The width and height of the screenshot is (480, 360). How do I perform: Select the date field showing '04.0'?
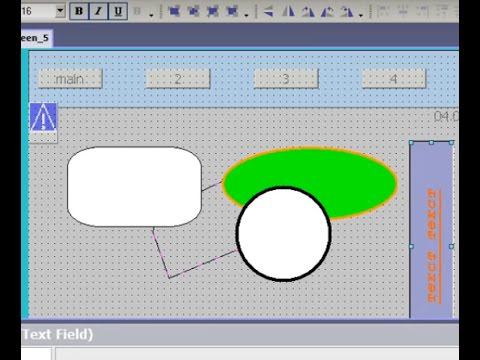(446, 116)
